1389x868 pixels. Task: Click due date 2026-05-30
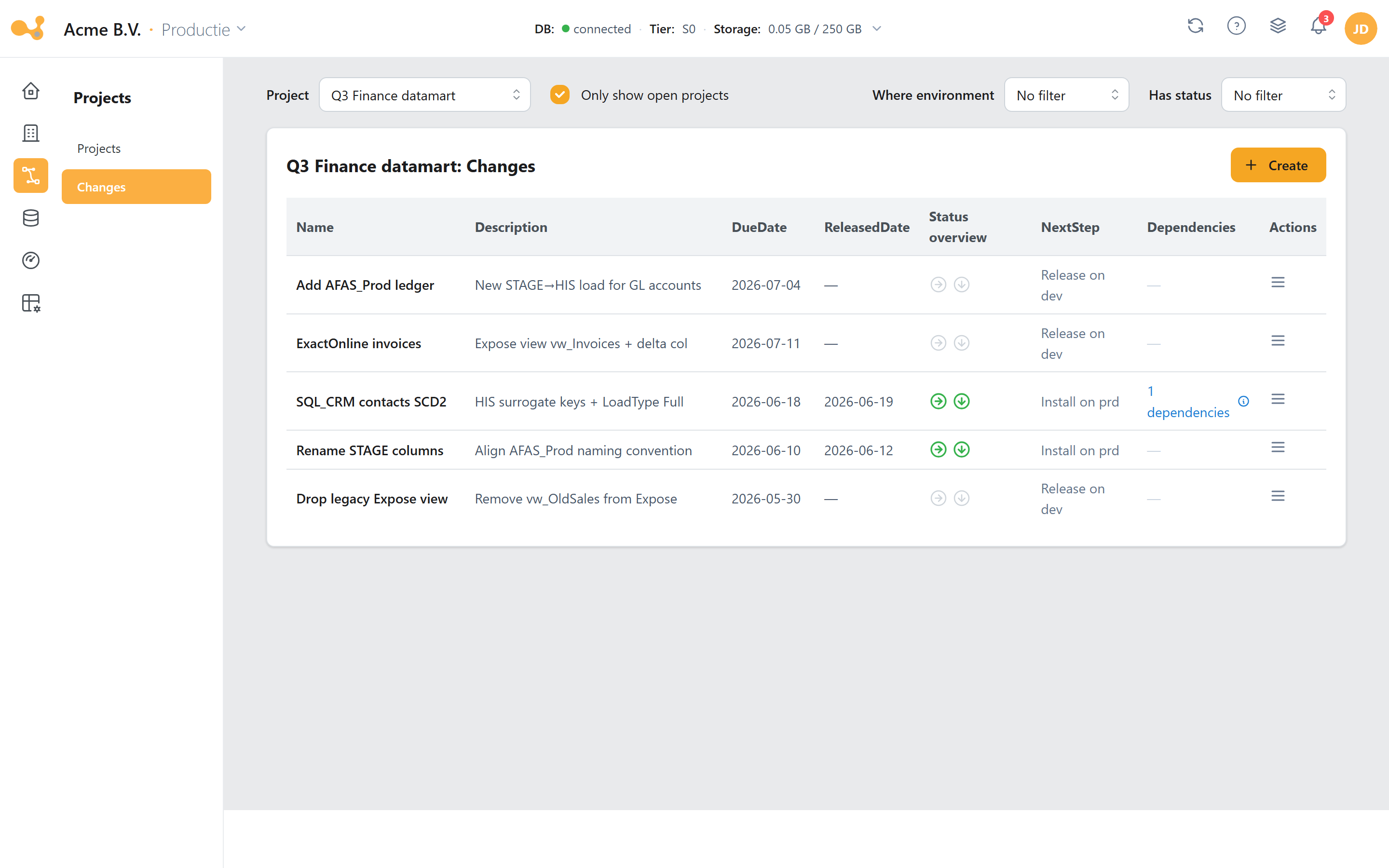(765, 499)
